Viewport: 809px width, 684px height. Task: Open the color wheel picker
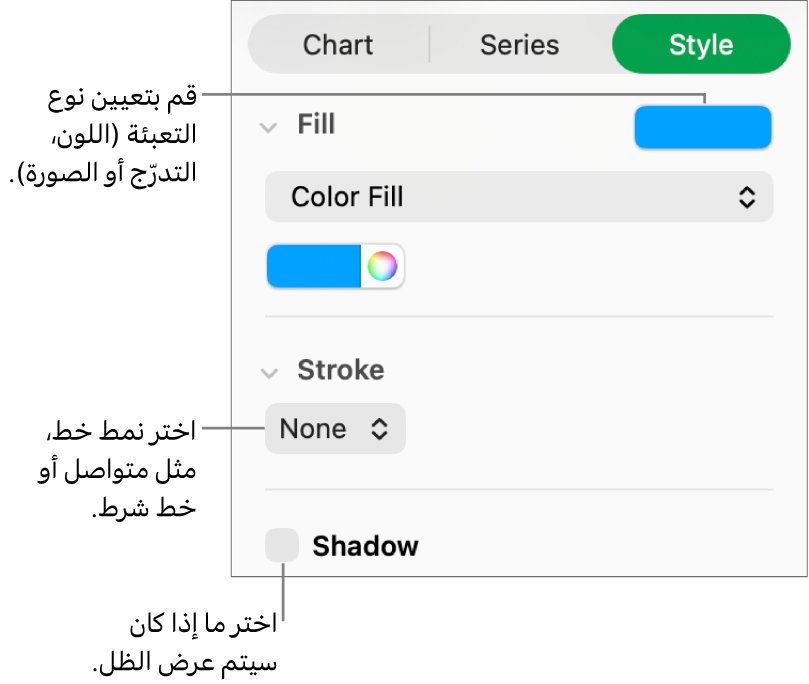click(382, 266)
